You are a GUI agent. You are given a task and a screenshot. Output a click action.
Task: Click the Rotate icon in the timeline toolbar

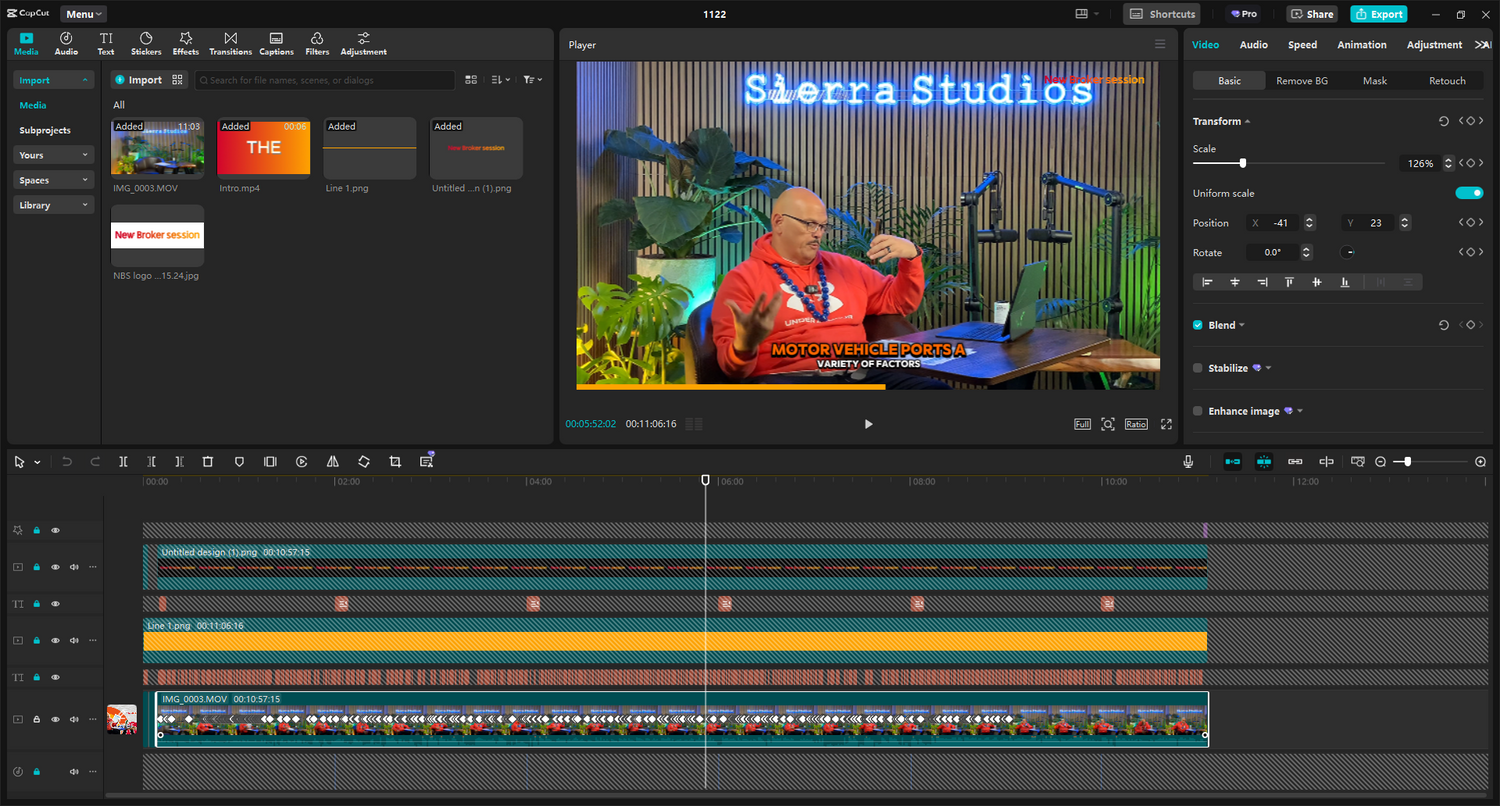pos(364,462)
